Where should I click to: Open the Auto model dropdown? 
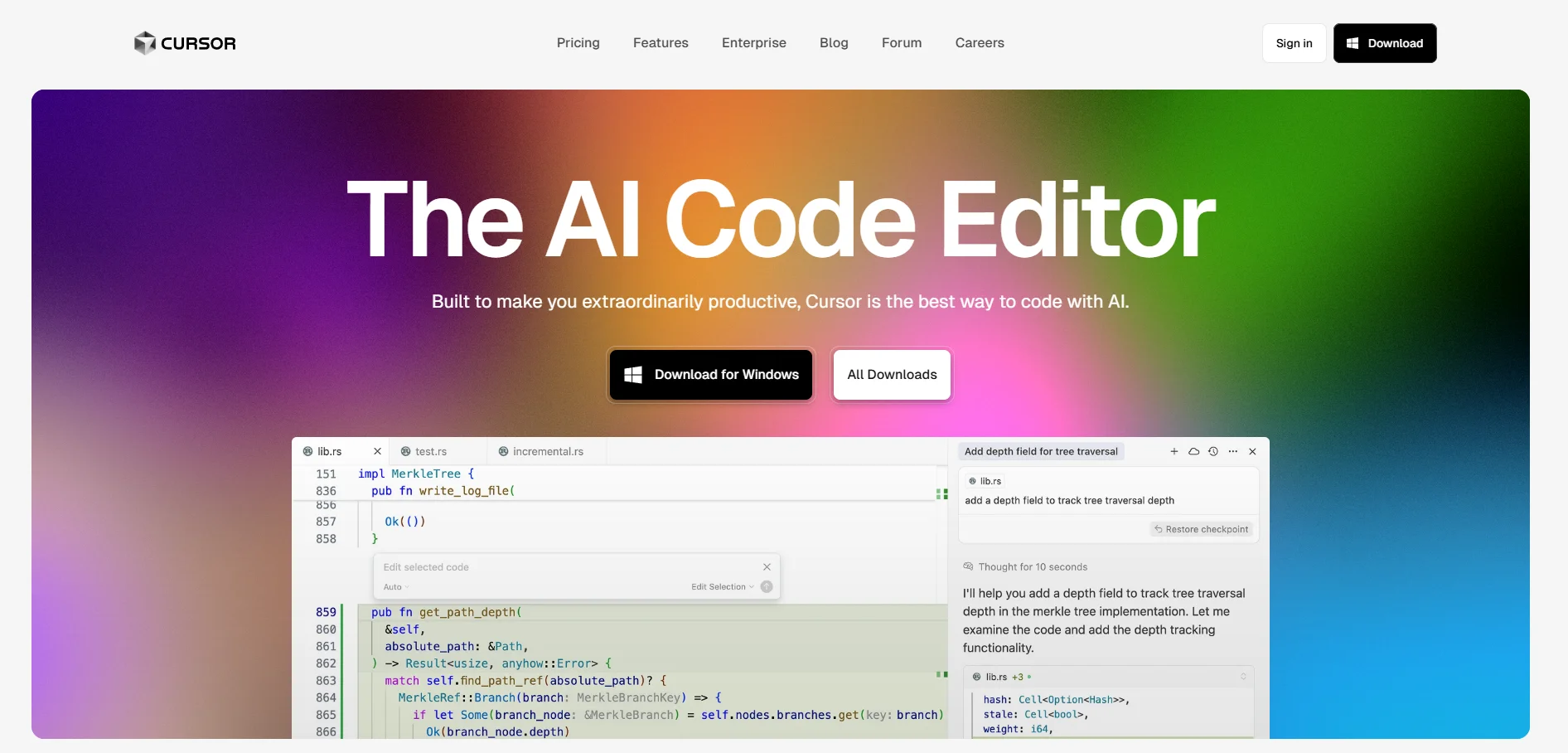396,587
